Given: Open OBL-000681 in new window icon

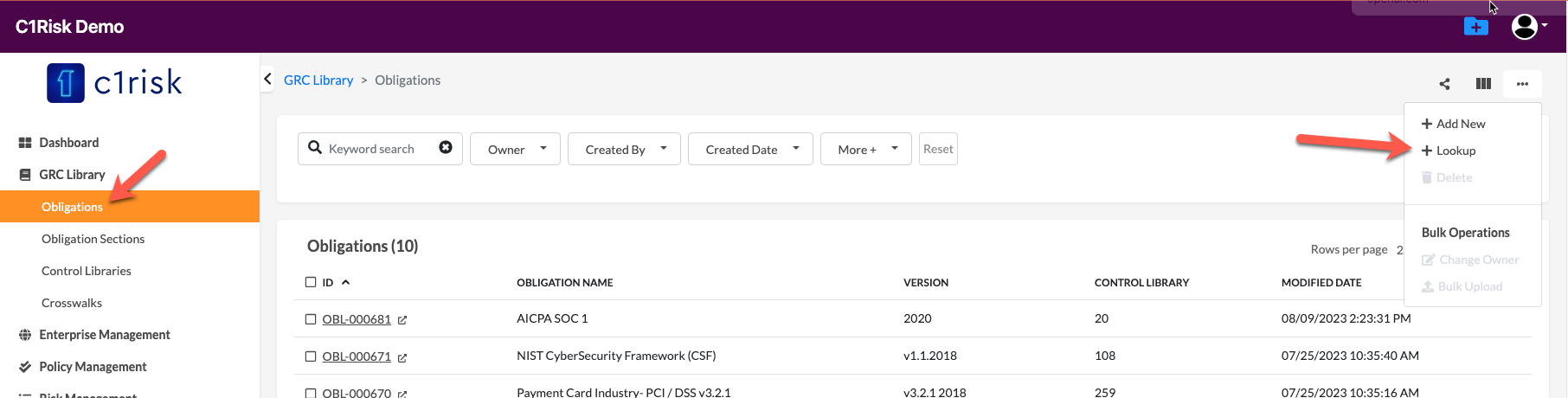Looking at the screenshot, I should click(x=402, y=320).
